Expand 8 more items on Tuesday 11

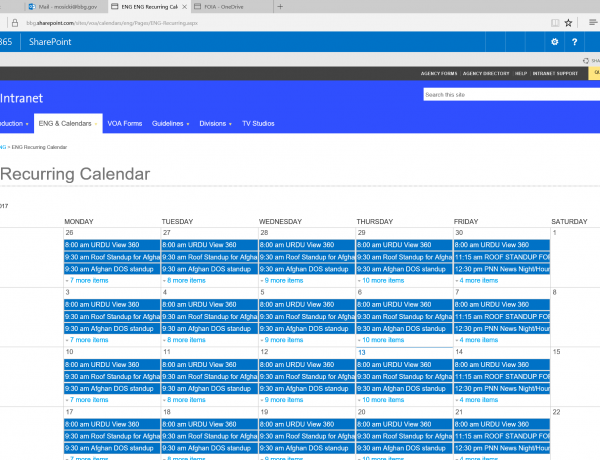coord(186,400)
